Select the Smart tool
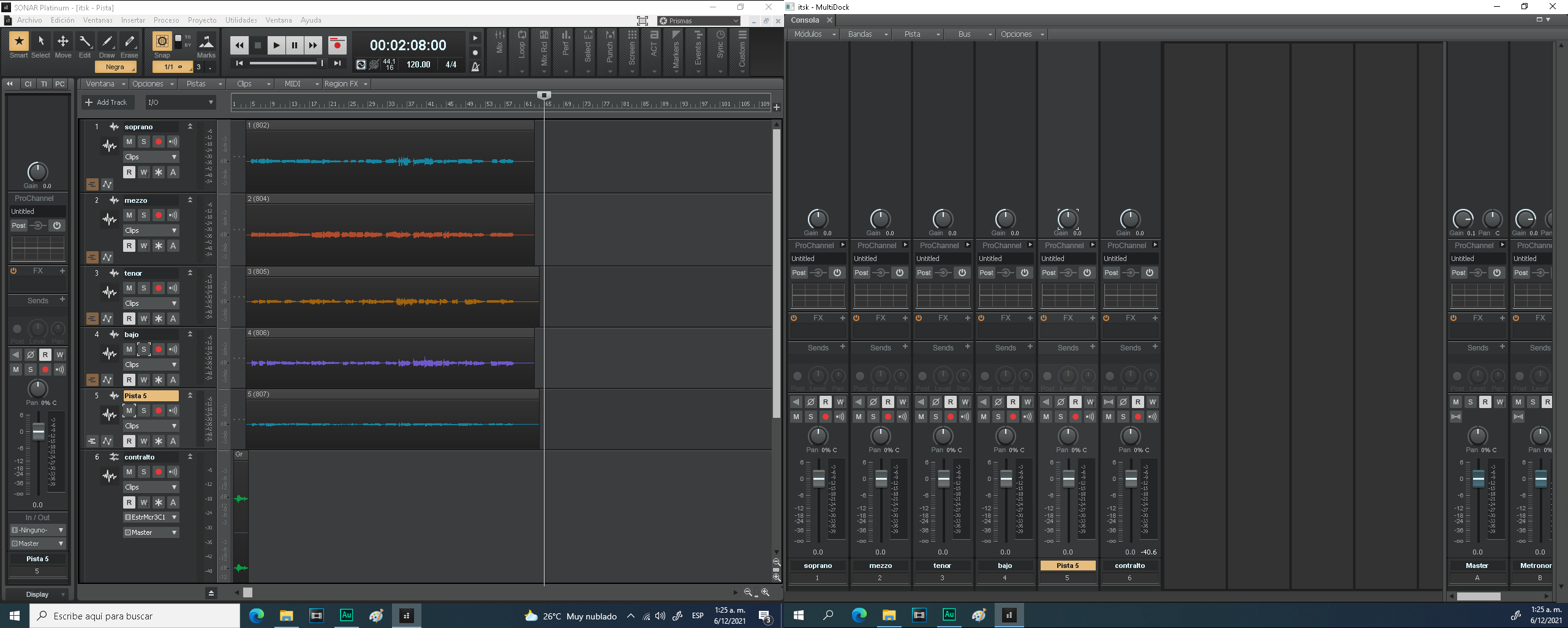The height and width of the screenshot is (628, 1568). tap(18, 42)
